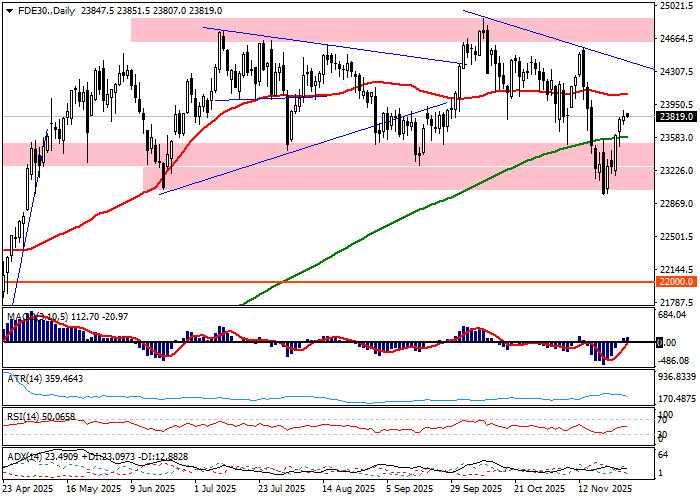The image size is (700, 500).
Task: Open the ATR(14) indicator label
Action: tap(43, 379)
